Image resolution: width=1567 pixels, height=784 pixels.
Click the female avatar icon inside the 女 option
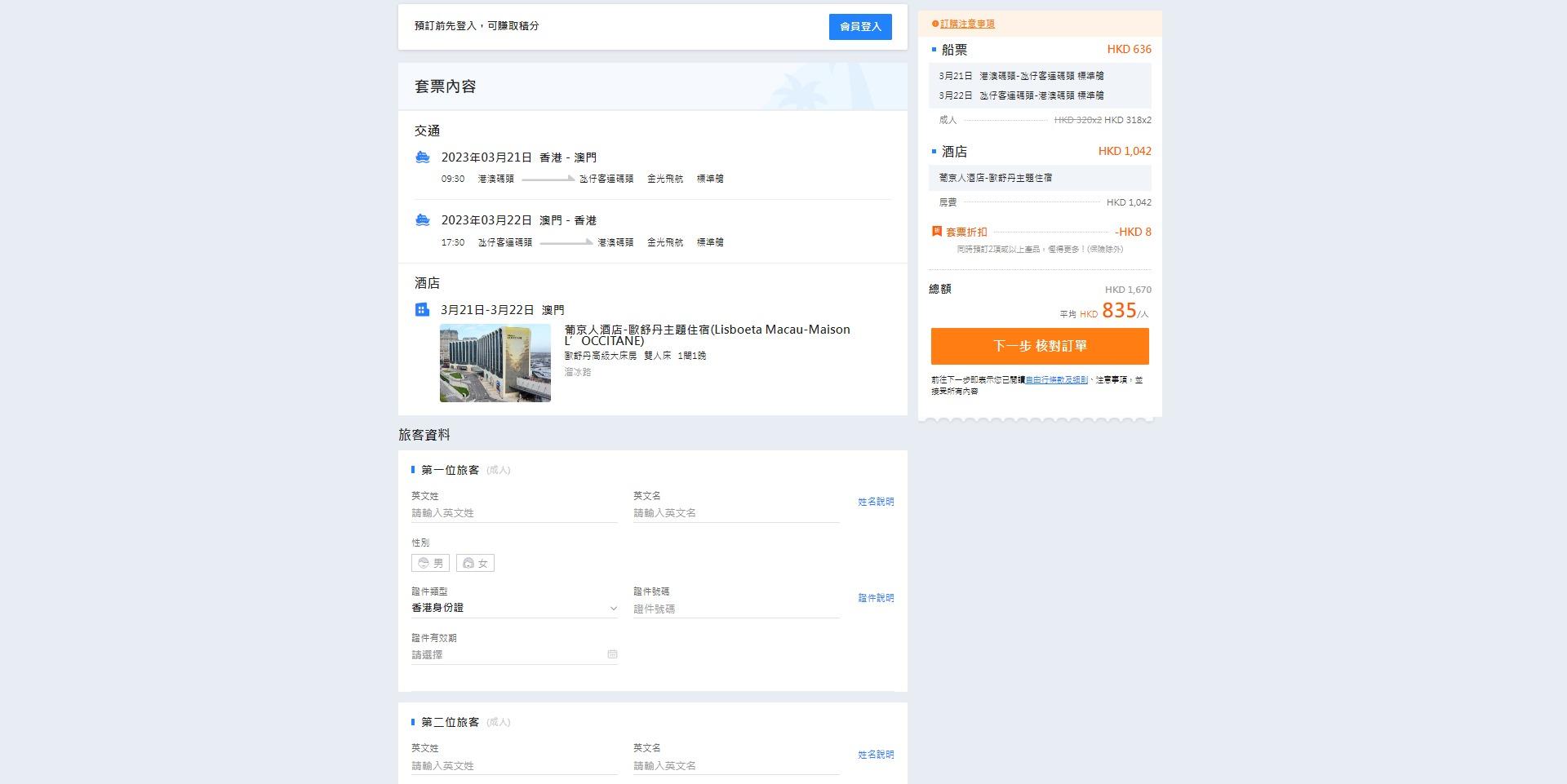click(x=468, y=562)
